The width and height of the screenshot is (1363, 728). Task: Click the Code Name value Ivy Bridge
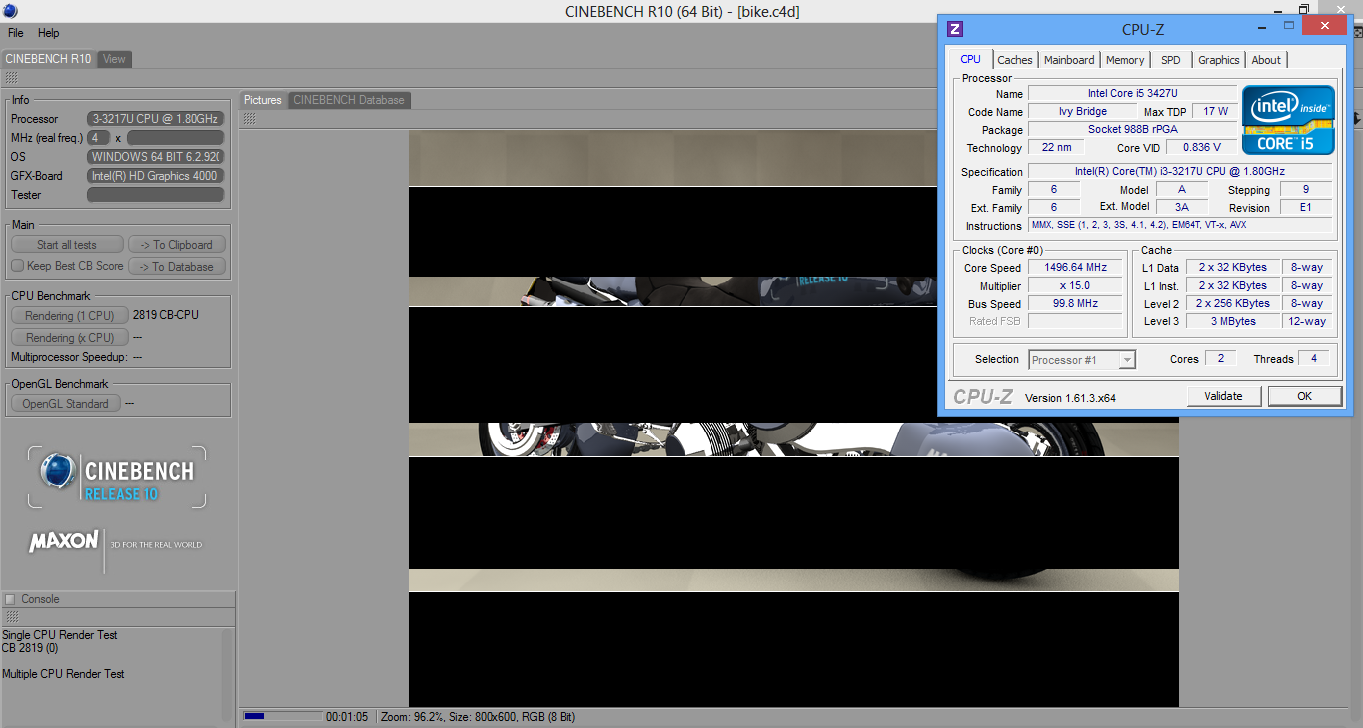tap(1082, 112)
